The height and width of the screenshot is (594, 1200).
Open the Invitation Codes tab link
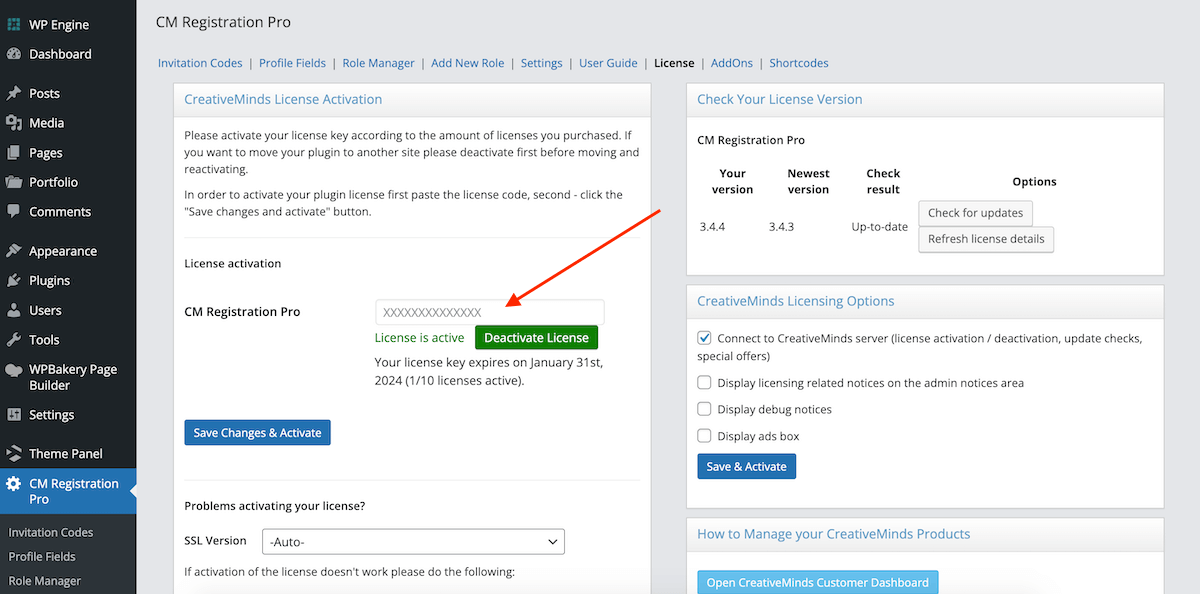tap(200, 63)
